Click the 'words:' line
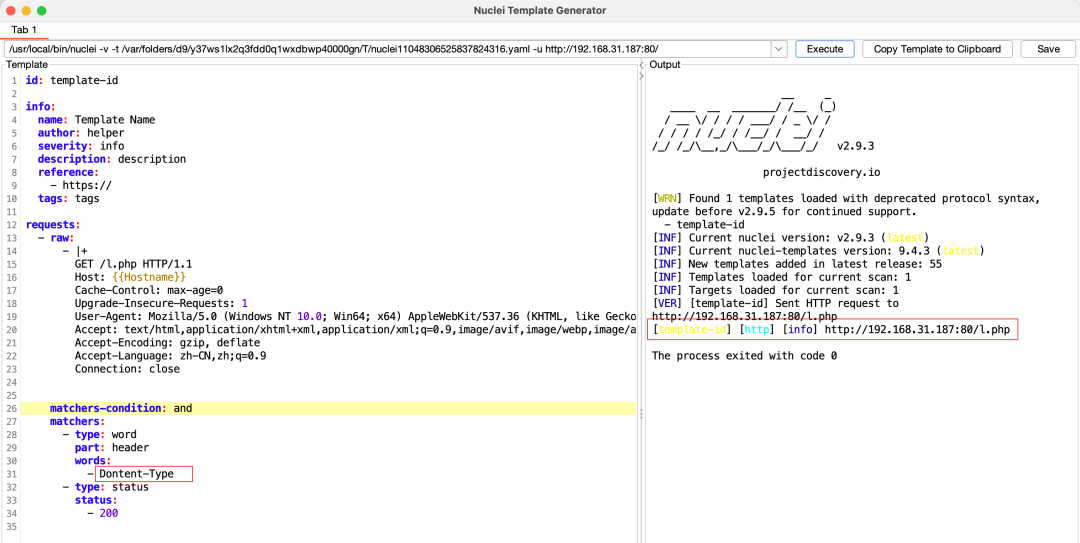1080x543 pixels. pos(93,461)
